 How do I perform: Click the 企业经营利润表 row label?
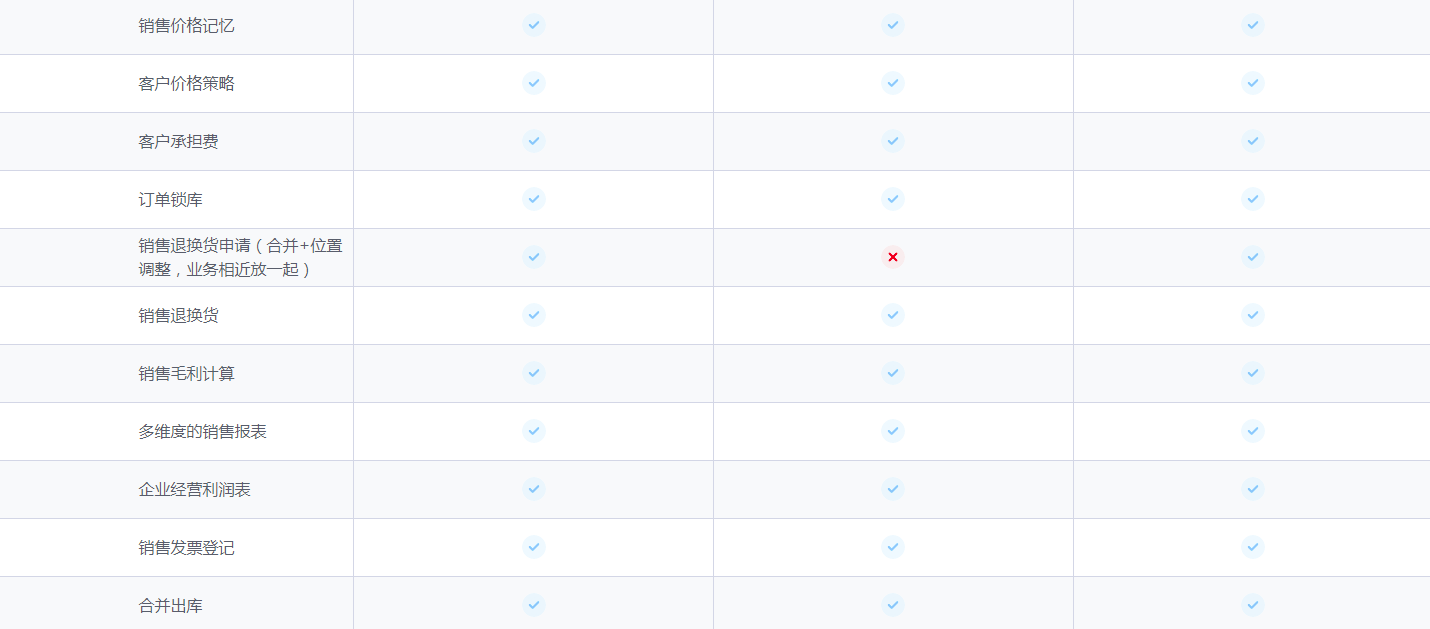(195, 490)
